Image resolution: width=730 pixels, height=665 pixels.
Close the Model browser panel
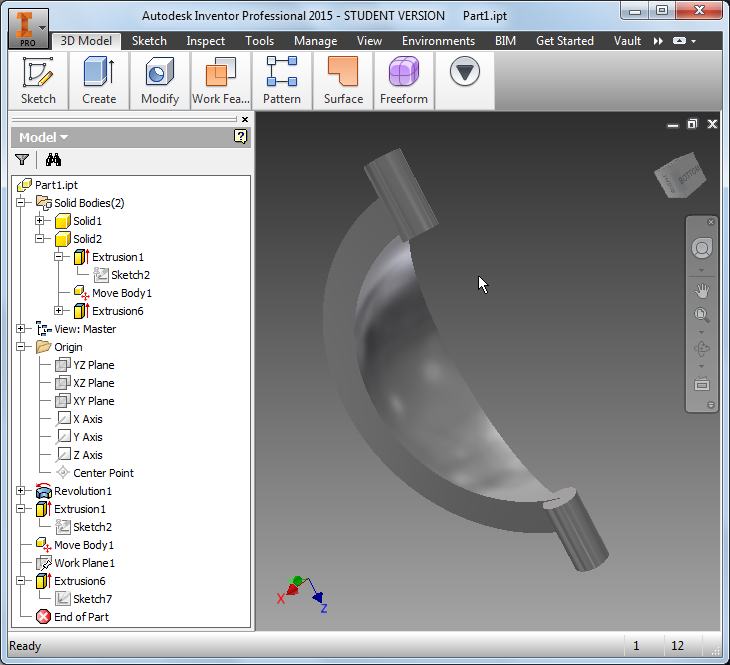click(x=245, y=119)
